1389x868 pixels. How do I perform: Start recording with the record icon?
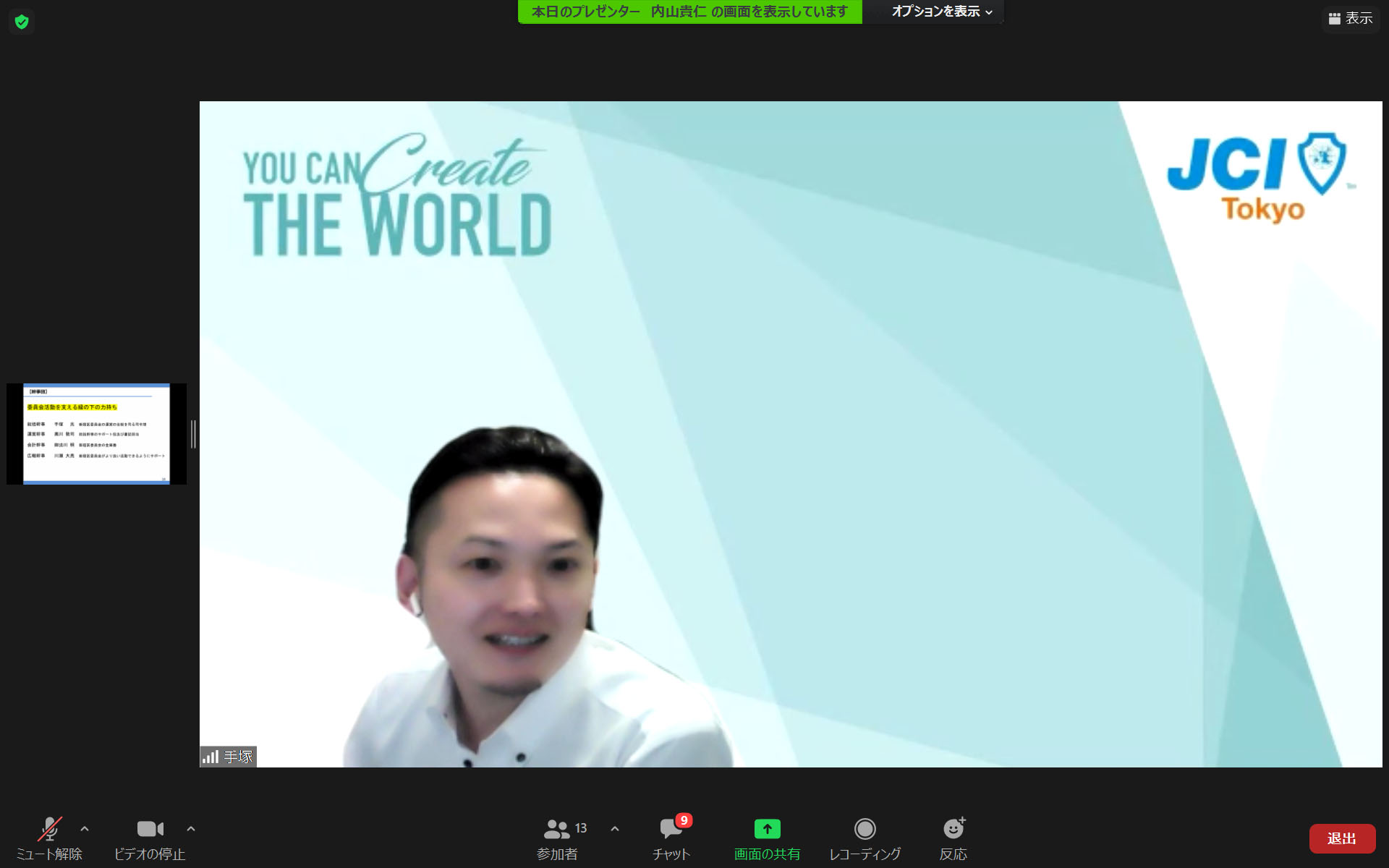[865, 829]
